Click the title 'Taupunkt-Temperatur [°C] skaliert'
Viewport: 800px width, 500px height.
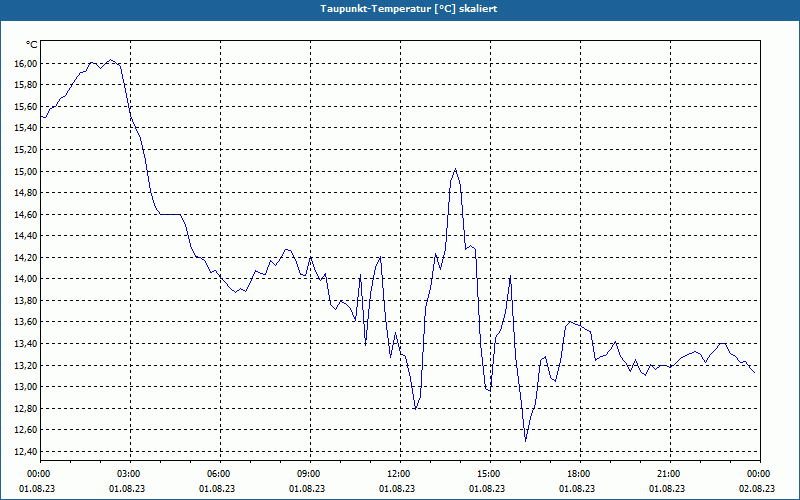pyautogui.click(x=409, y=9)
